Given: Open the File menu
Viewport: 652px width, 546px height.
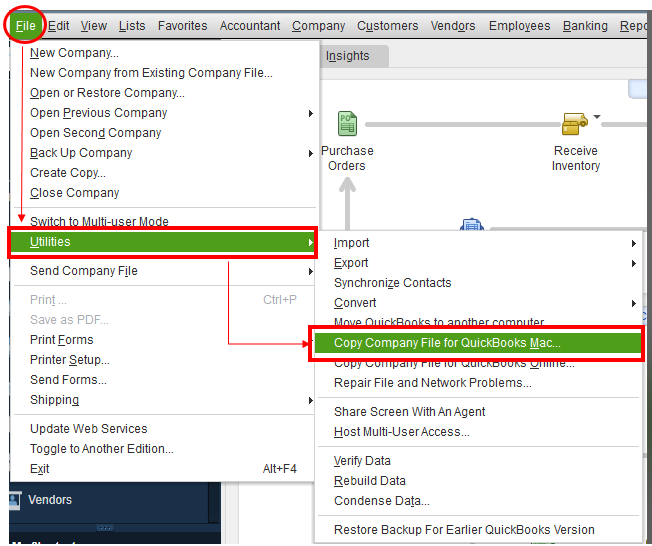Looking at the screenshot, I should (26, 25).
